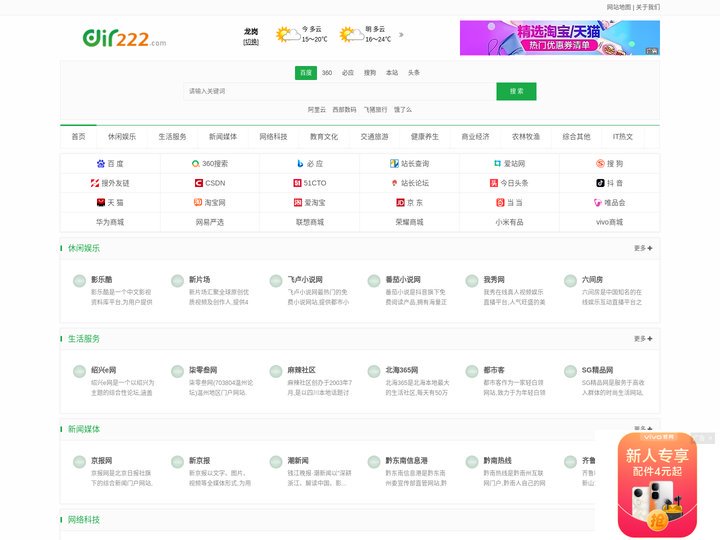Open the 教育文化 navigation item
The width and height of the screenshot is (720, 540).
point(324,136)
